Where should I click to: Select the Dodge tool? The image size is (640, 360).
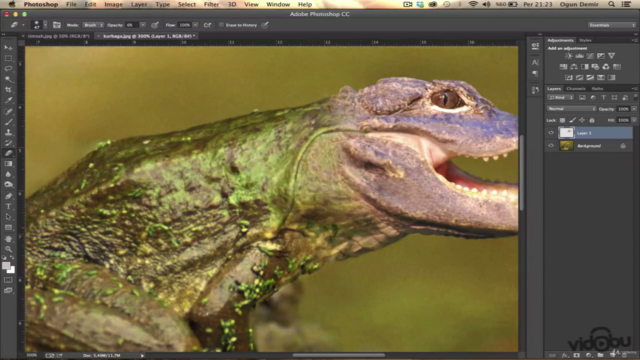[x=8, y=185]
